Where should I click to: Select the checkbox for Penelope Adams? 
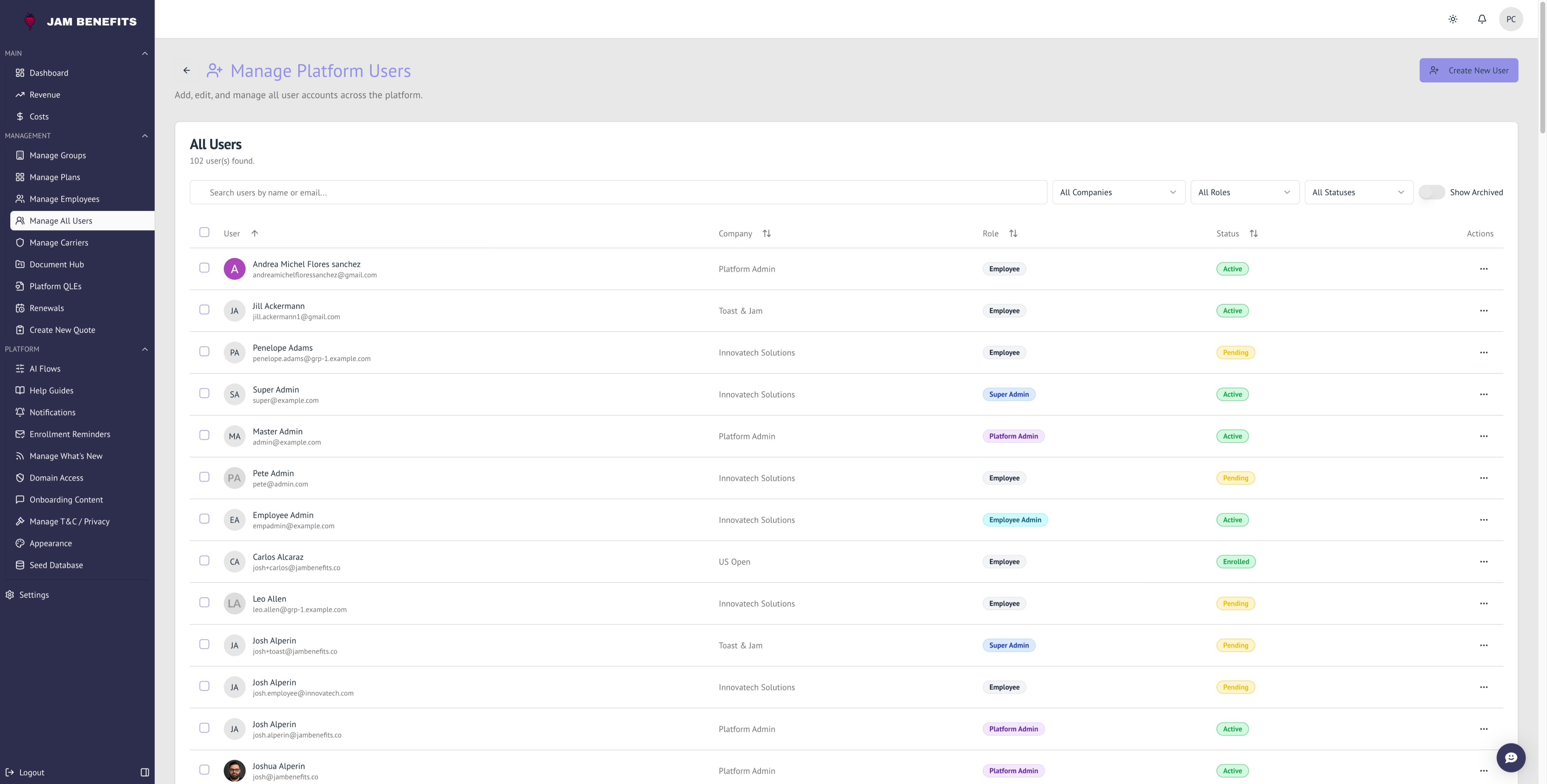click(x=204, y=352)
